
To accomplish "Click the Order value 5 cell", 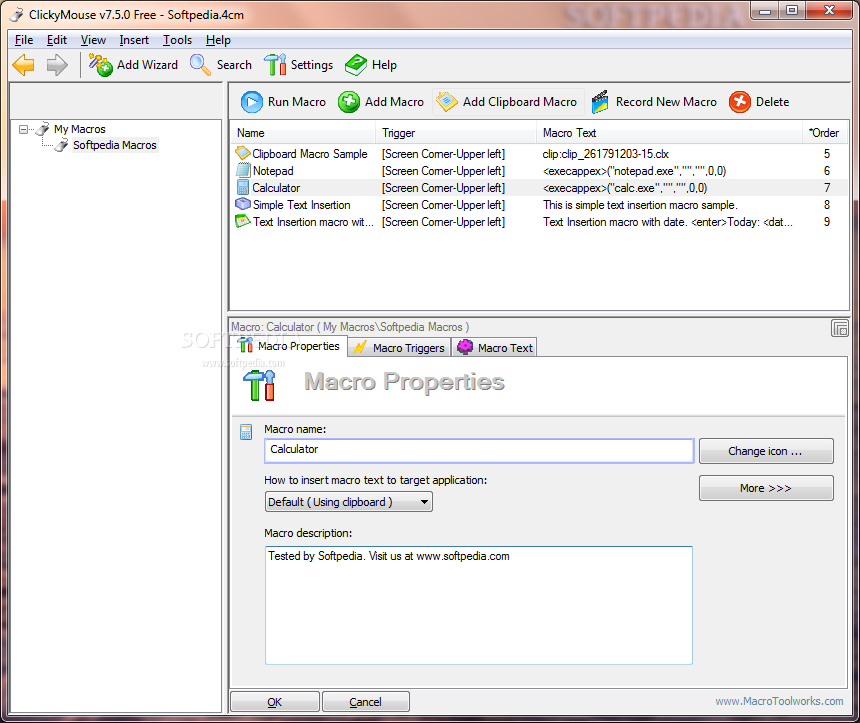I will tap(827, 154).
